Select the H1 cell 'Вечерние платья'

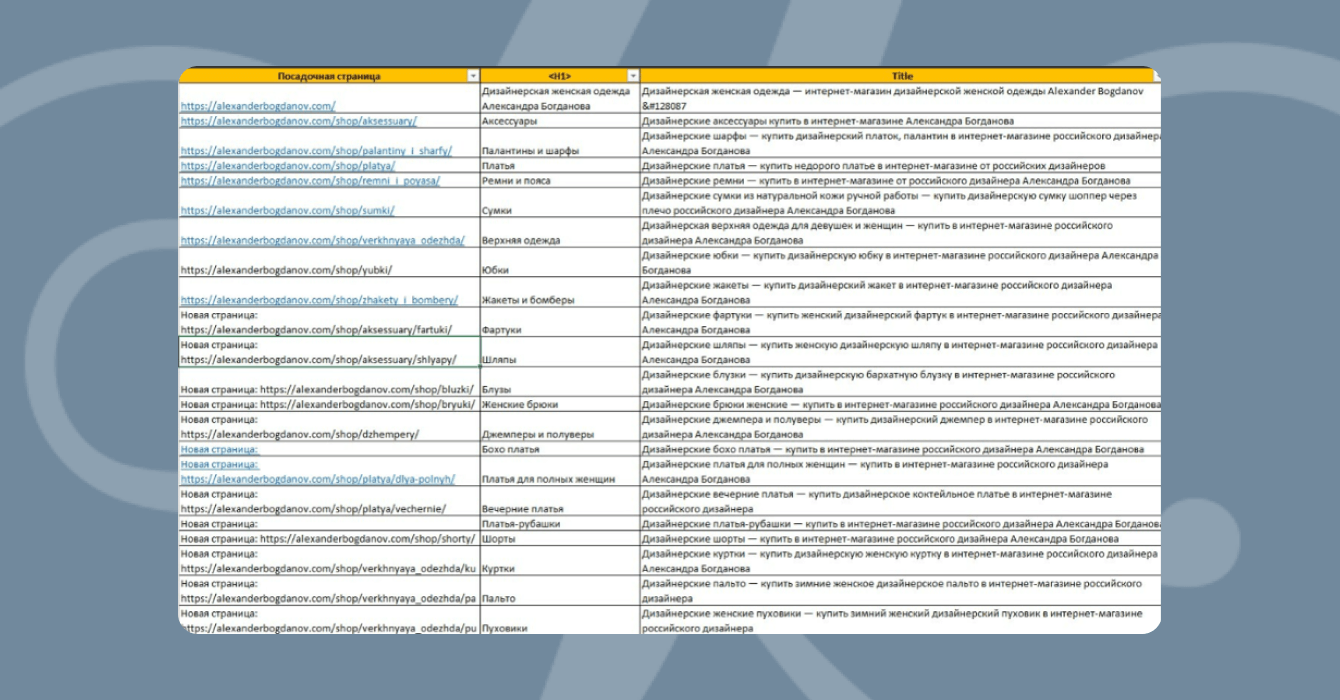click(560, 502)
